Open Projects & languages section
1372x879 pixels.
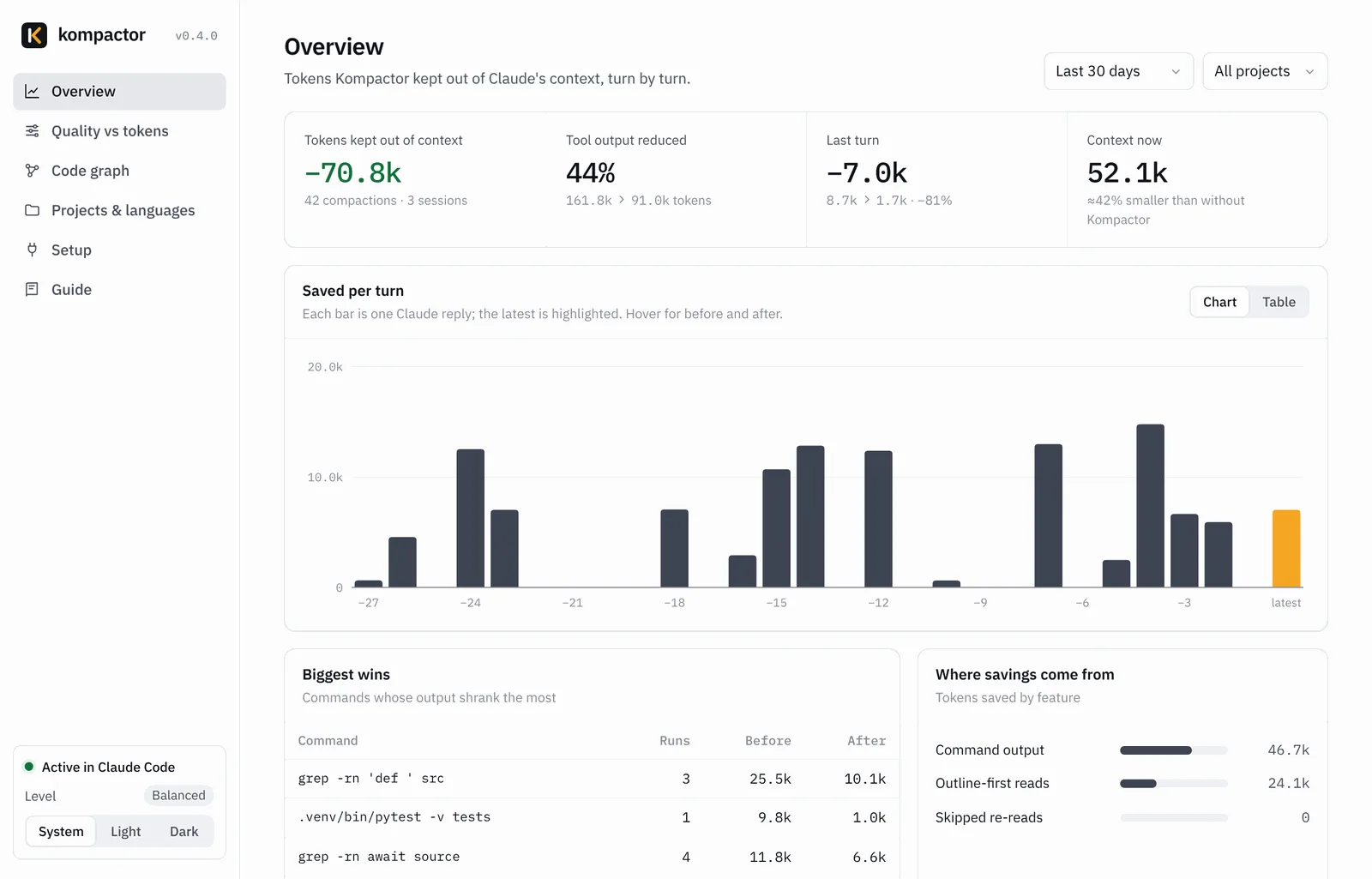tap(119, 210)
